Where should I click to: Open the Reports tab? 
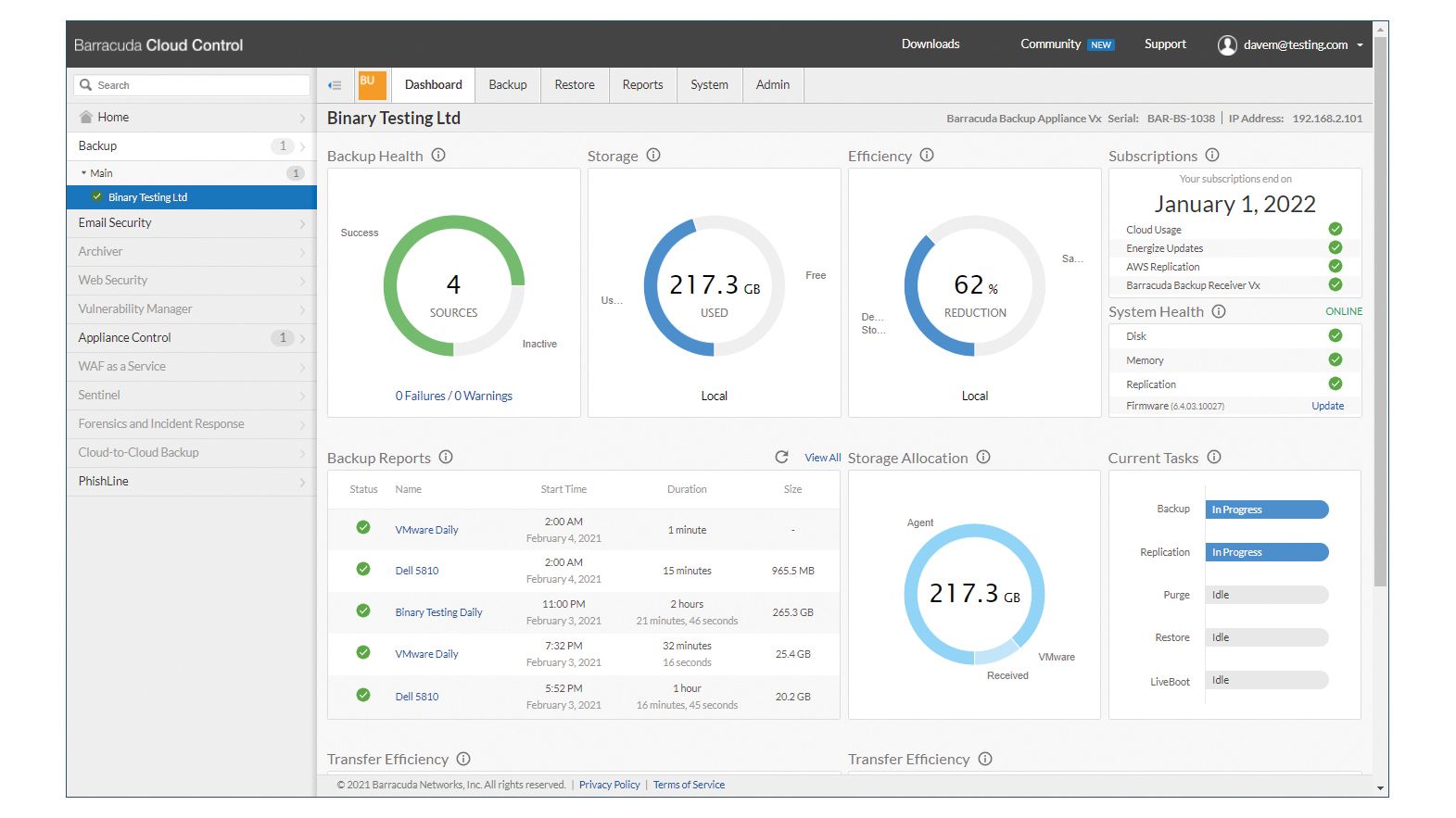[642, 85]
